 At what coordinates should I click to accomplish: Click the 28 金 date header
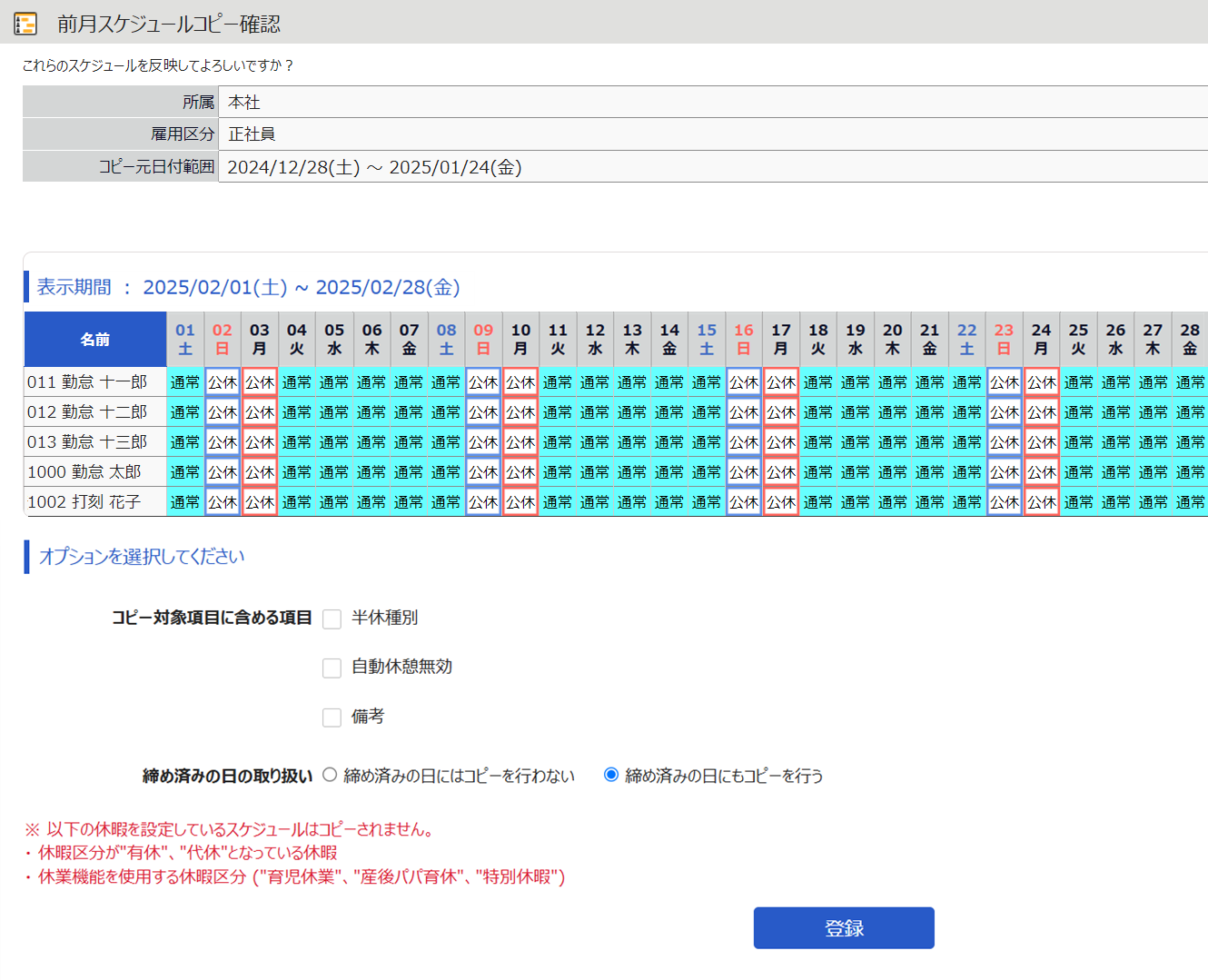pos(1190,339)
